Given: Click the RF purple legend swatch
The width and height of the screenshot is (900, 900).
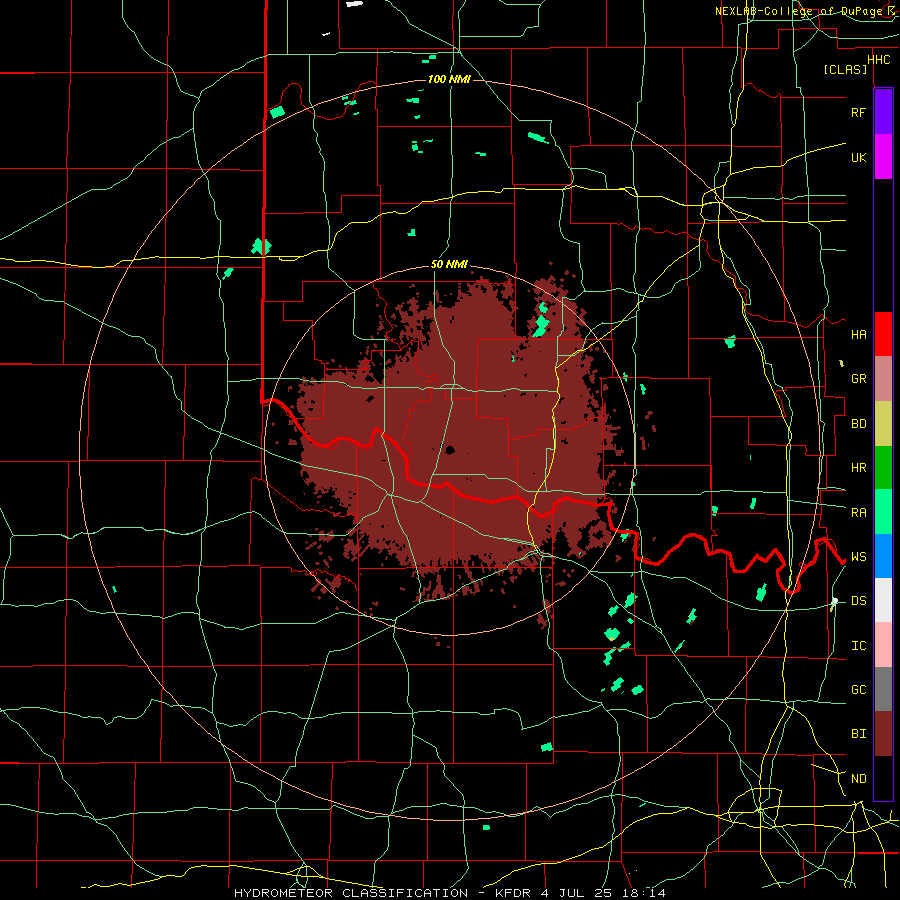Looking at the screenshot, I should (883, 112).
